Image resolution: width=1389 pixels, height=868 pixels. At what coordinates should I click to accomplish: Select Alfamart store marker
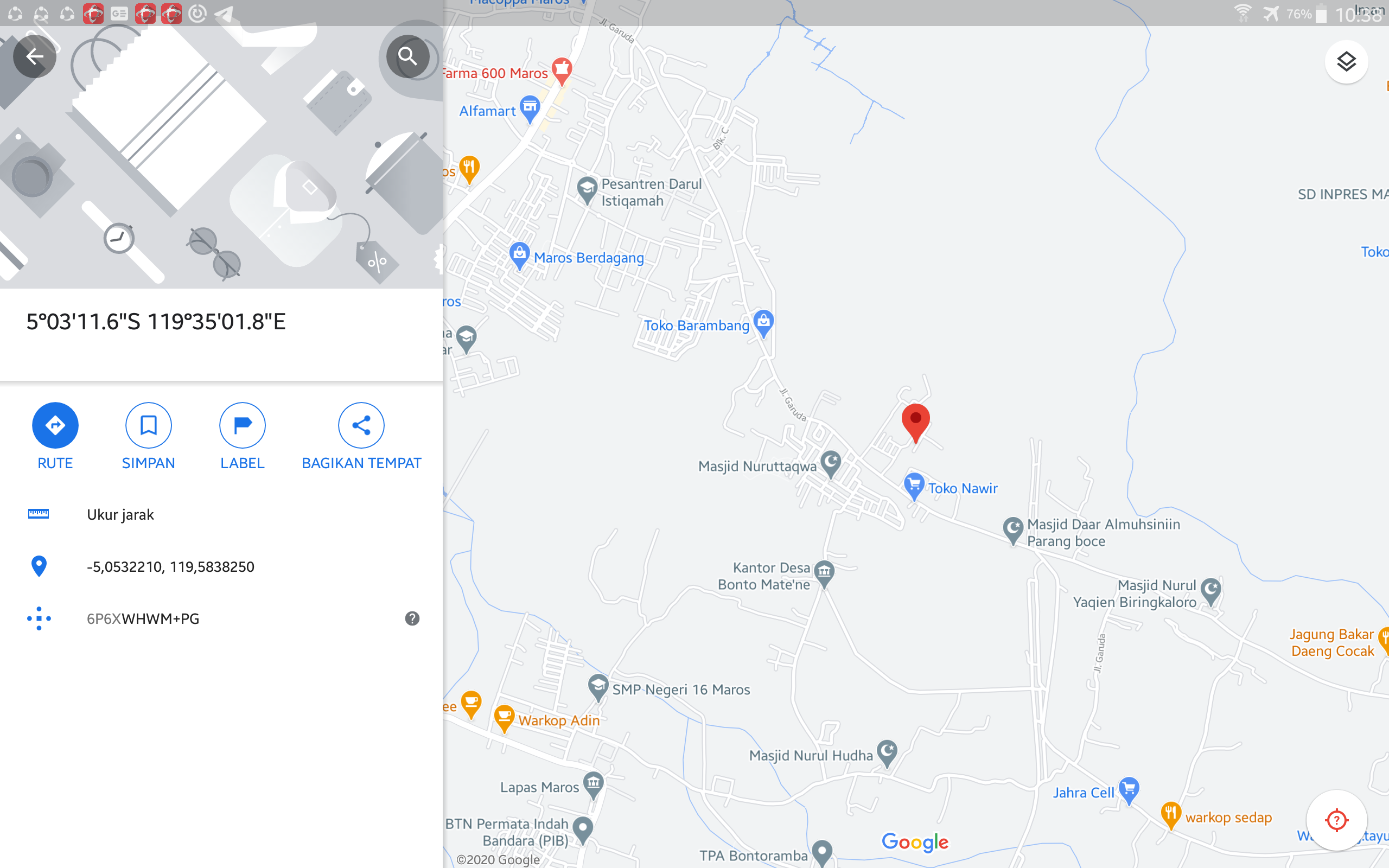coord(529,109)
